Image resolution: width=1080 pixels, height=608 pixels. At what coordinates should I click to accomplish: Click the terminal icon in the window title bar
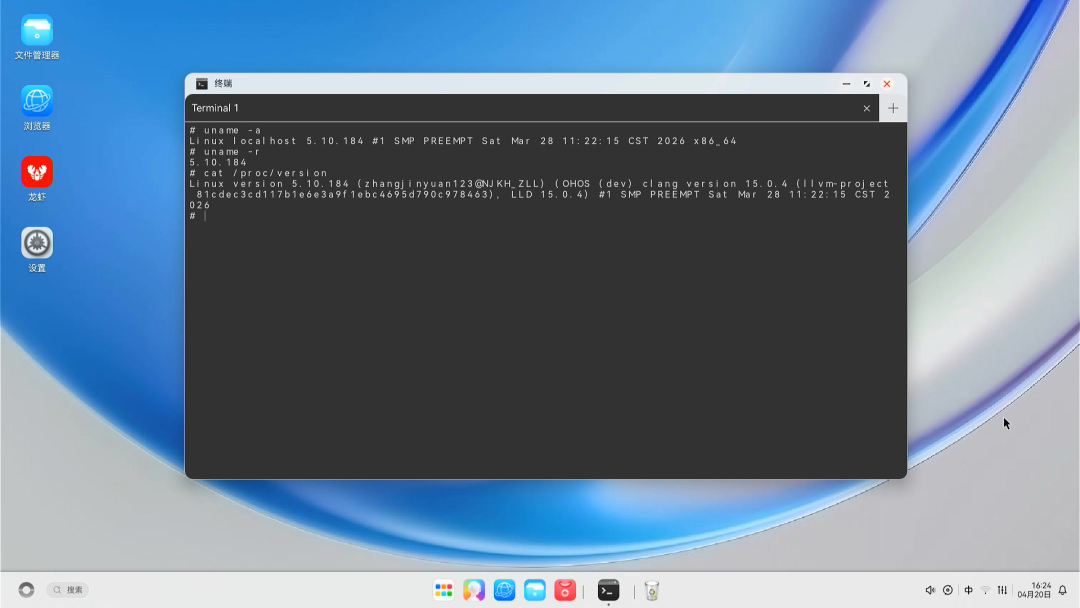pyautogui.click(x=202, y=83)
